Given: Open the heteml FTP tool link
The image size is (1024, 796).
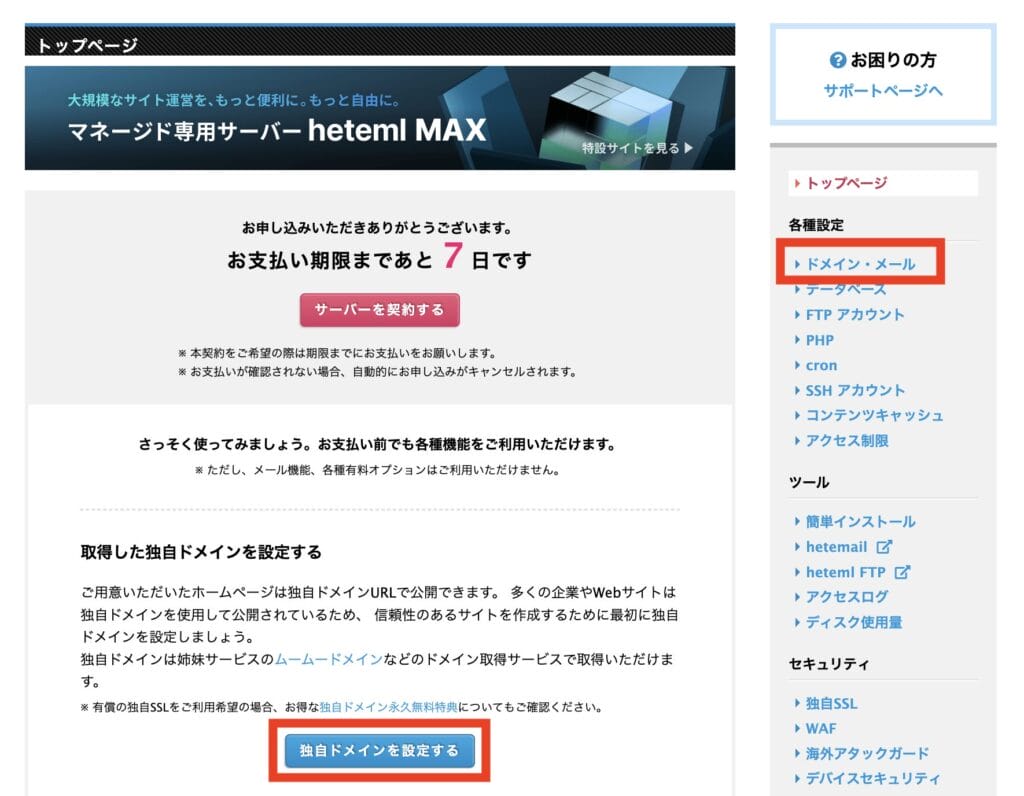Looking at the screenshot, I should pyautogui.click(x=846, y=572).
